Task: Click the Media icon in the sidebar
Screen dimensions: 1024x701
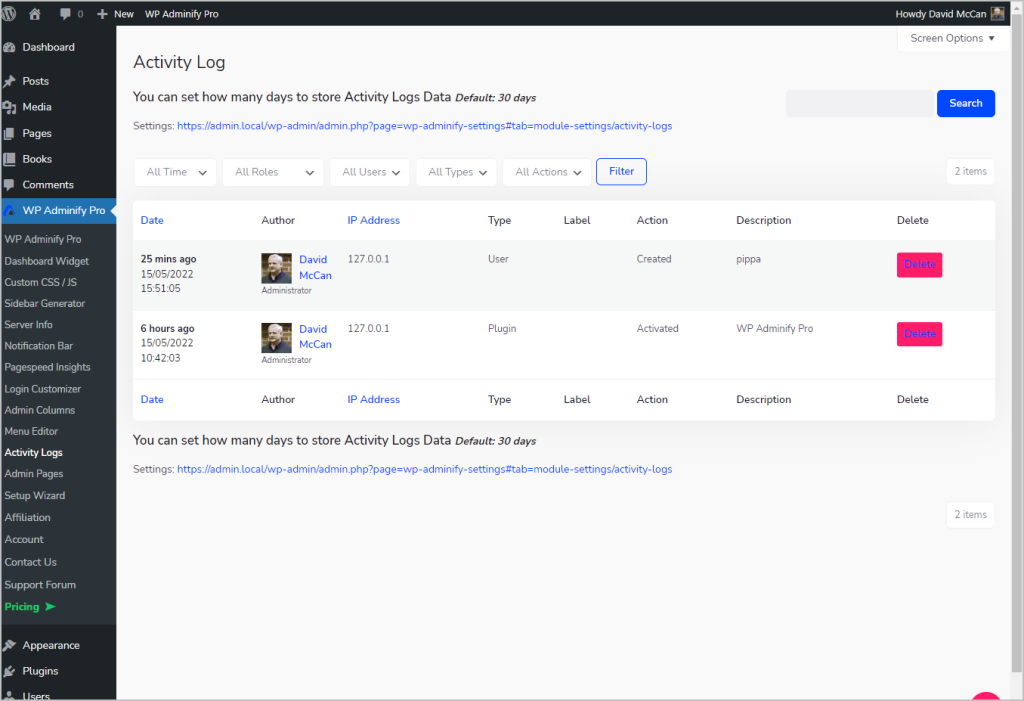Action: (x=9, y=107)
